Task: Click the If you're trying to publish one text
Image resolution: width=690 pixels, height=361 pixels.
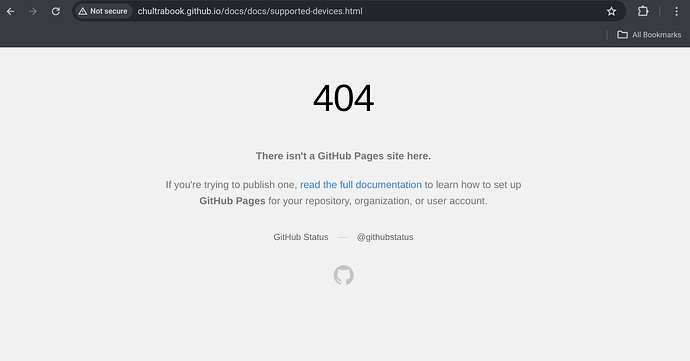Action: [x=231, y=185]
